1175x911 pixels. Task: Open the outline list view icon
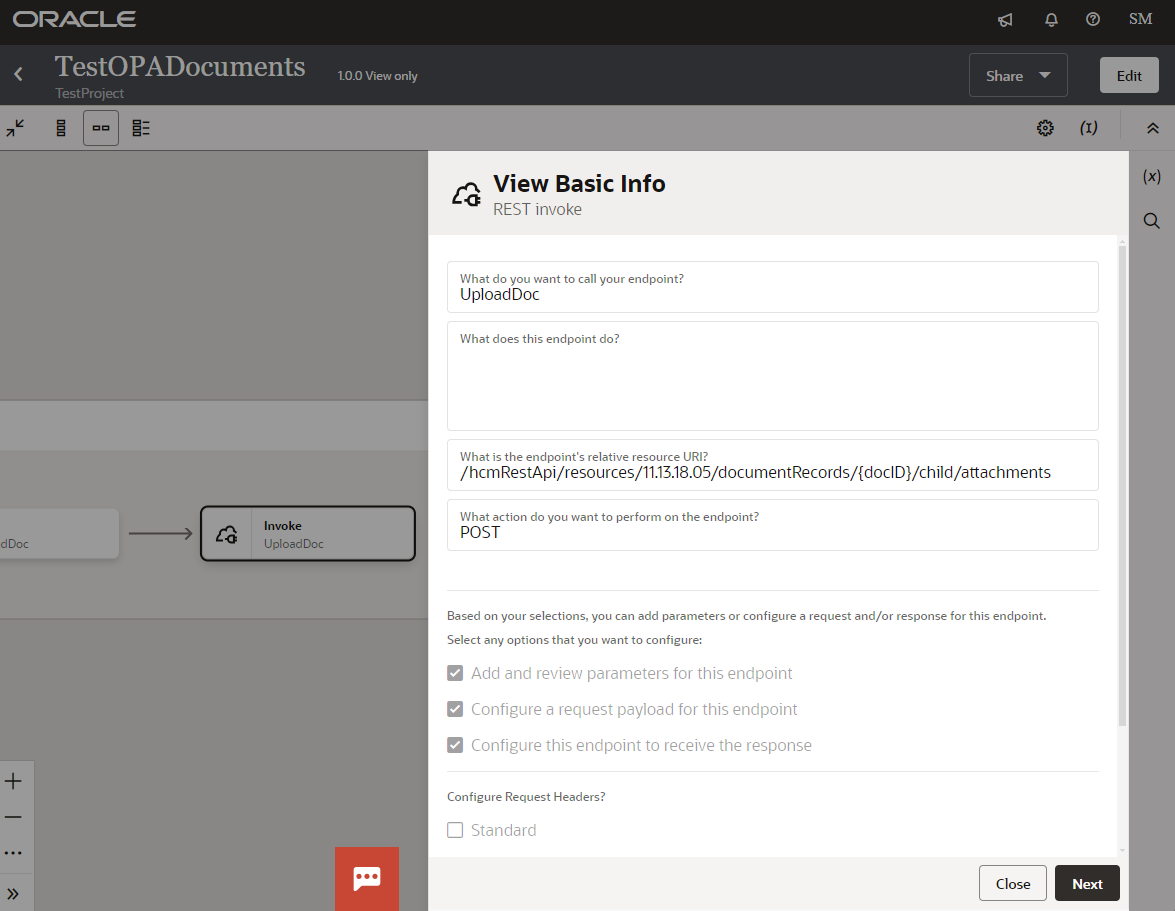tap(140, 127)
